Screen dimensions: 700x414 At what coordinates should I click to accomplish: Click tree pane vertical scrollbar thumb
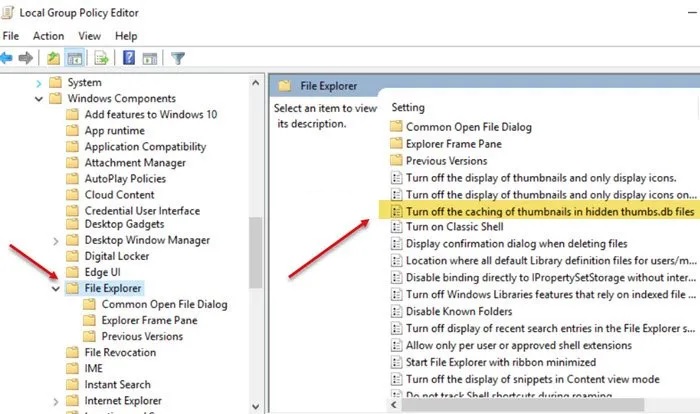[256, 253]
